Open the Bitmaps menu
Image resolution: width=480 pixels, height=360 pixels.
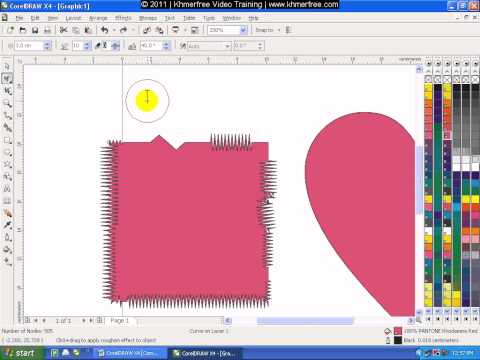coord(148,18)
